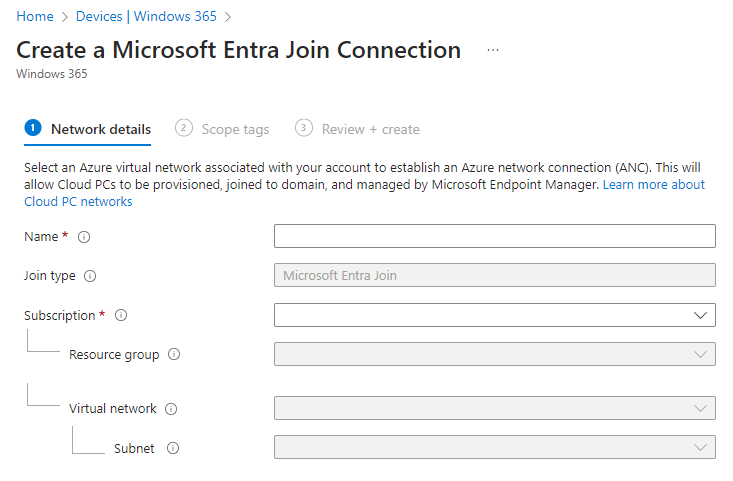The image size is (733, 481).
Task: Click the info icon beside Join type
Action: pyautogui.click(x=91, y=276)
